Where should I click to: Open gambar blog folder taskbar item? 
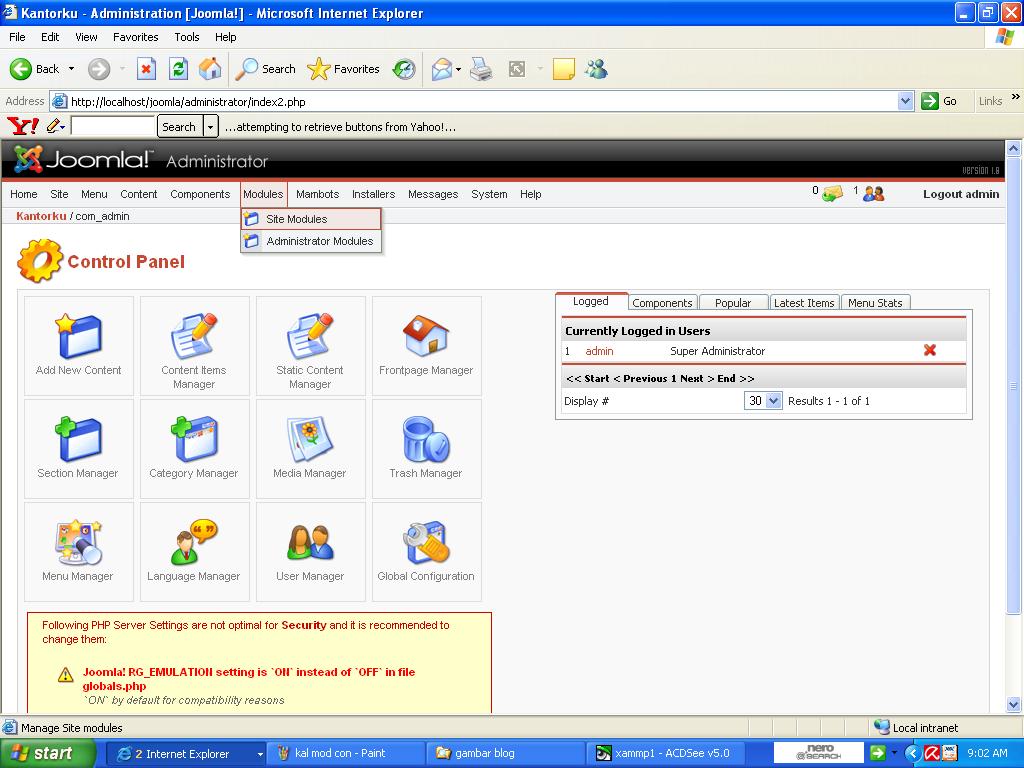click(505, 754)
